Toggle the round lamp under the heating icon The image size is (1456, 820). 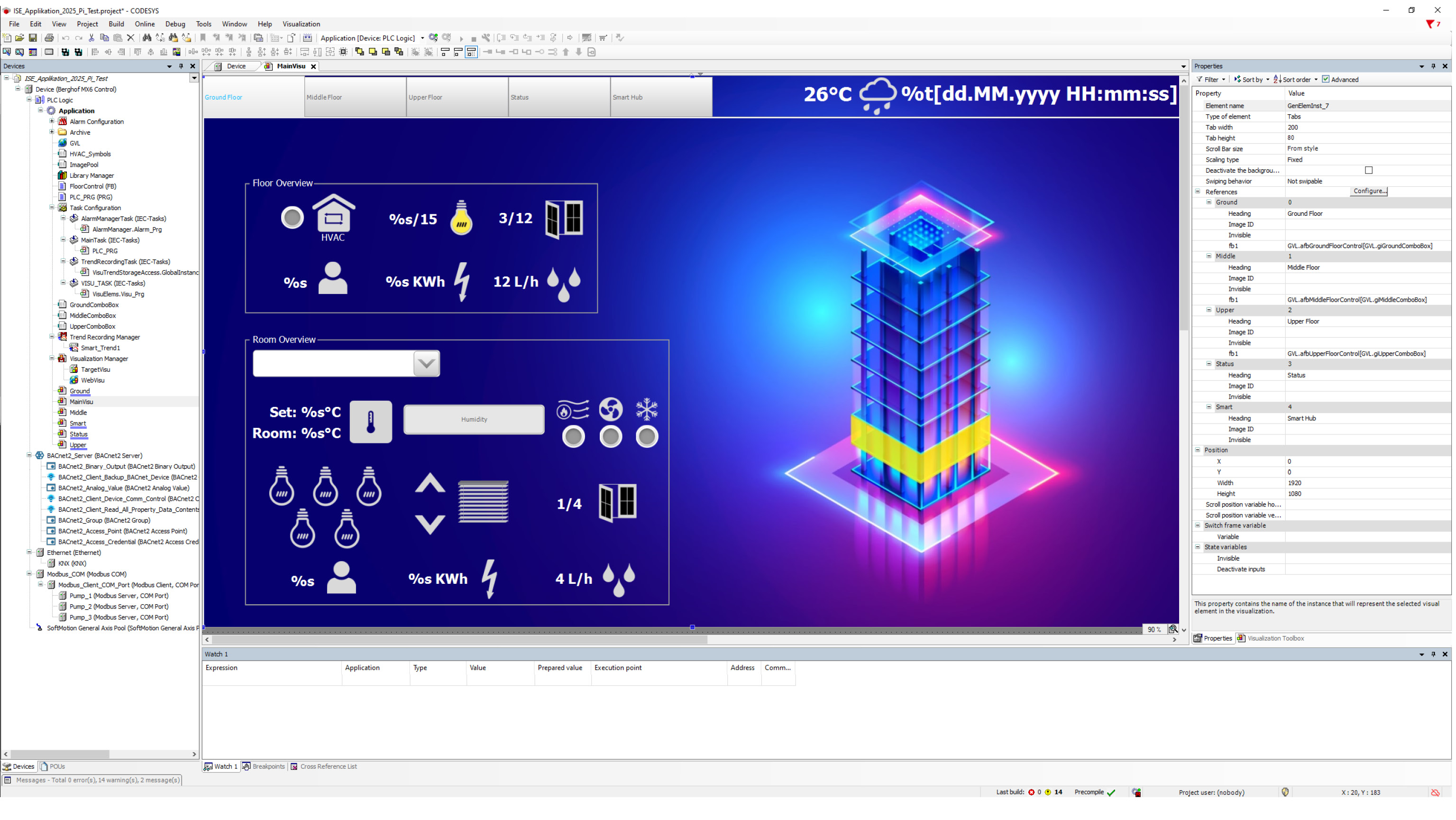[574, 437]
